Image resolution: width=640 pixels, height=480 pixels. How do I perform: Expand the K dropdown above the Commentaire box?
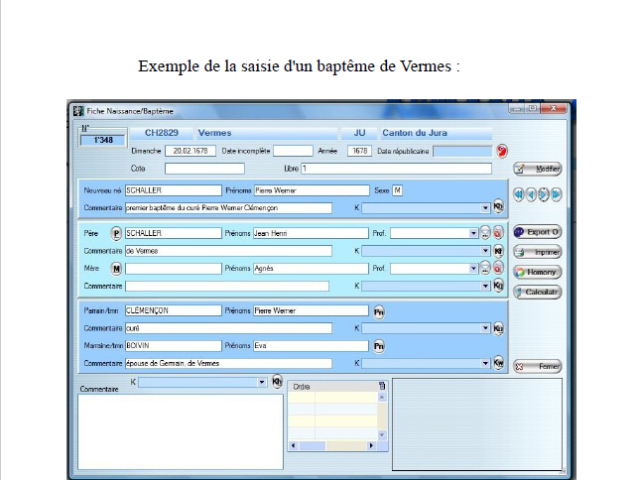(x=262, y=382)
